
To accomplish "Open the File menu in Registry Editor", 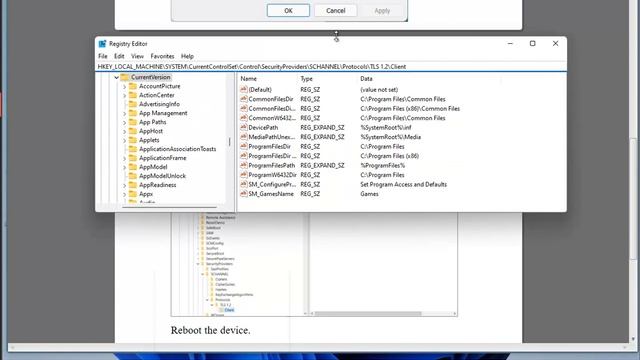I will click(102, 56).
